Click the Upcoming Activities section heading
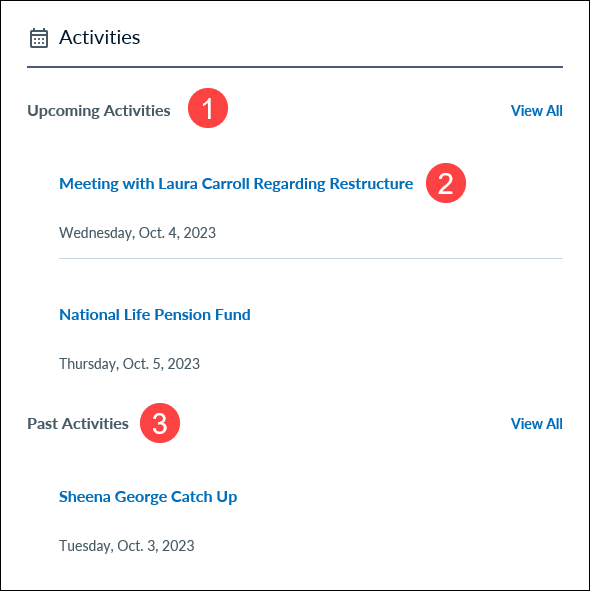The height and width of the screenshot is (591, 590). [x=99, y=111]
